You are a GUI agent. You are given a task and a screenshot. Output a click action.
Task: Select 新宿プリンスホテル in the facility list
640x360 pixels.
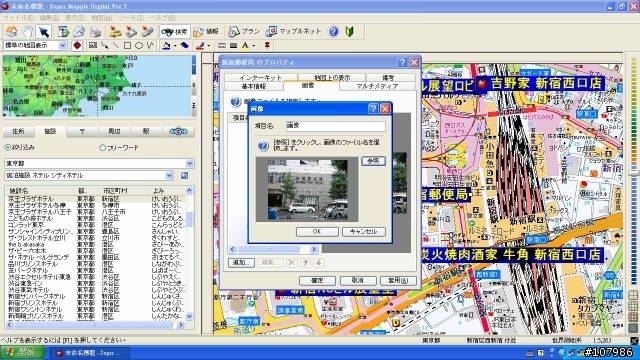[x=33, y=303]
